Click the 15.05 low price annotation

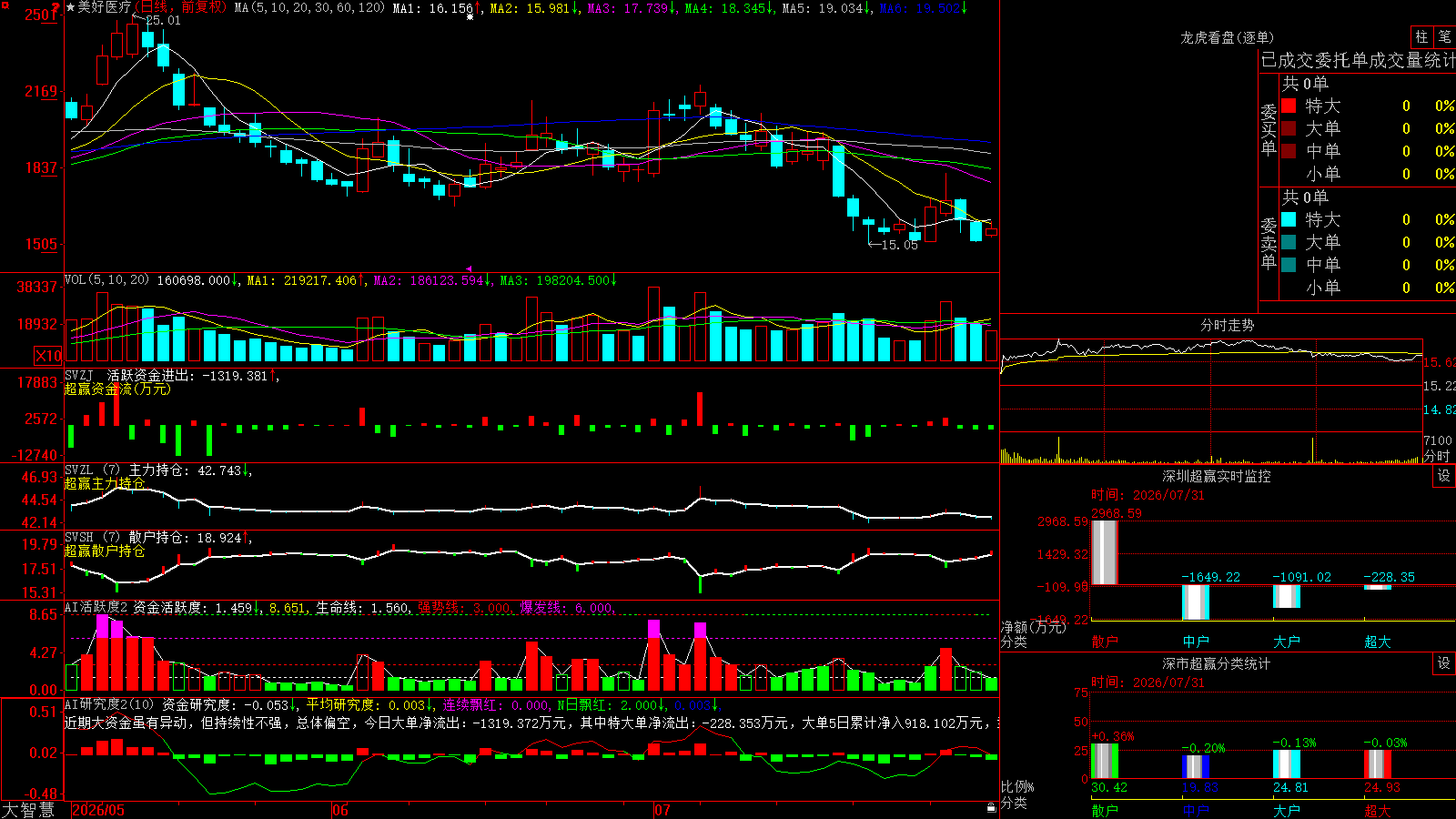pyautogui.click(x=899, y=245)
